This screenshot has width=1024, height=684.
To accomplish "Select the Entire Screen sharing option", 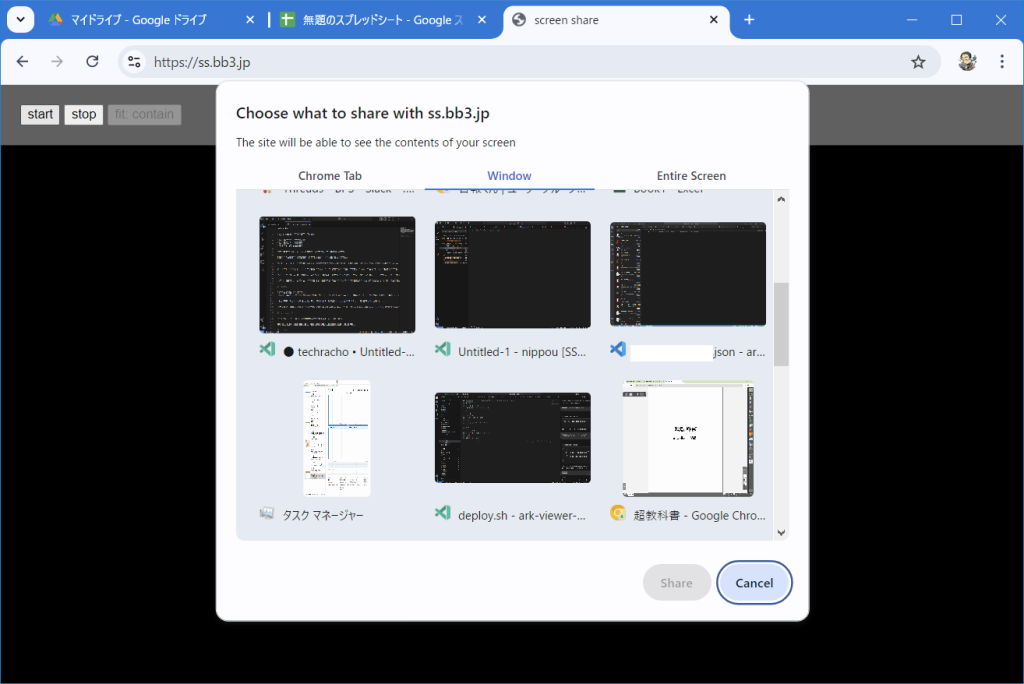I will [x=691, y=176].
